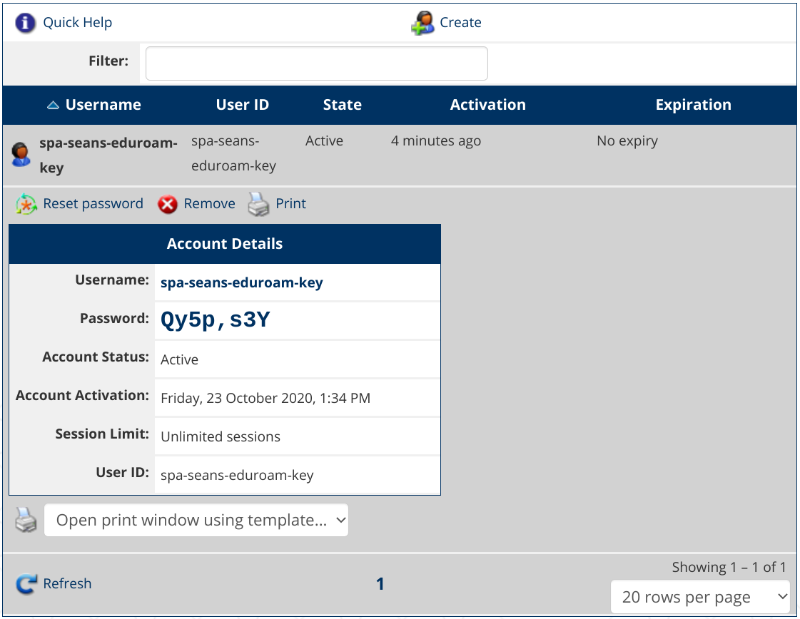Open the Reset password link

point(93,204)
